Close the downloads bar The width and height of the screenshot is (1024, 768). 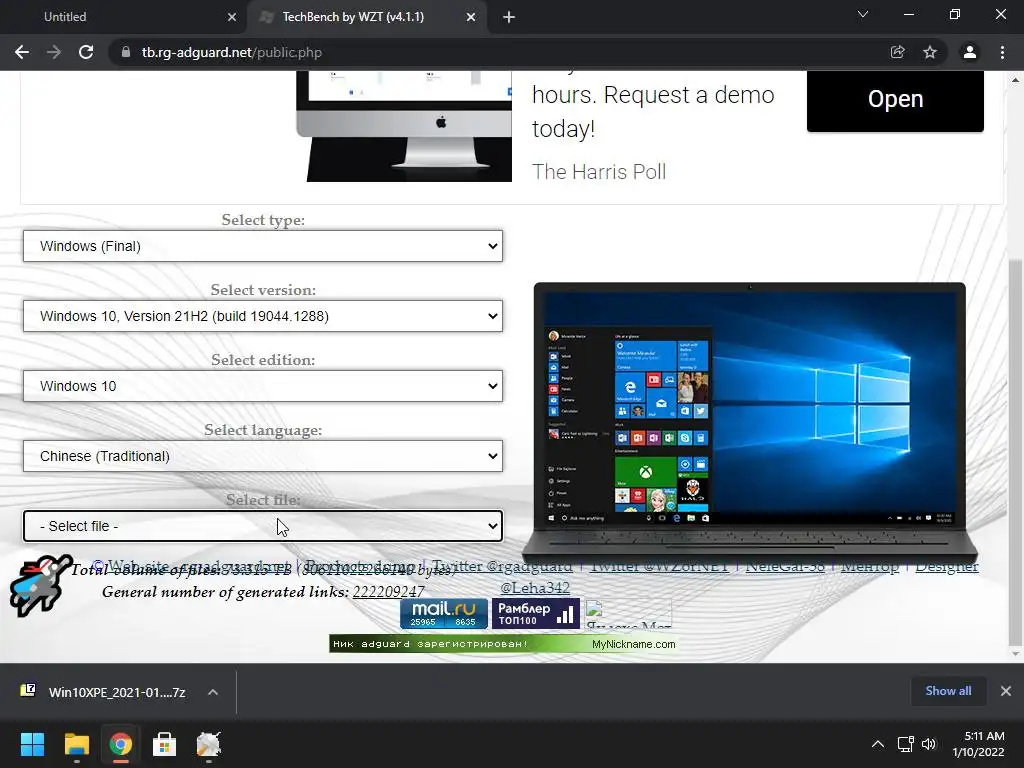click(1006, 691)
